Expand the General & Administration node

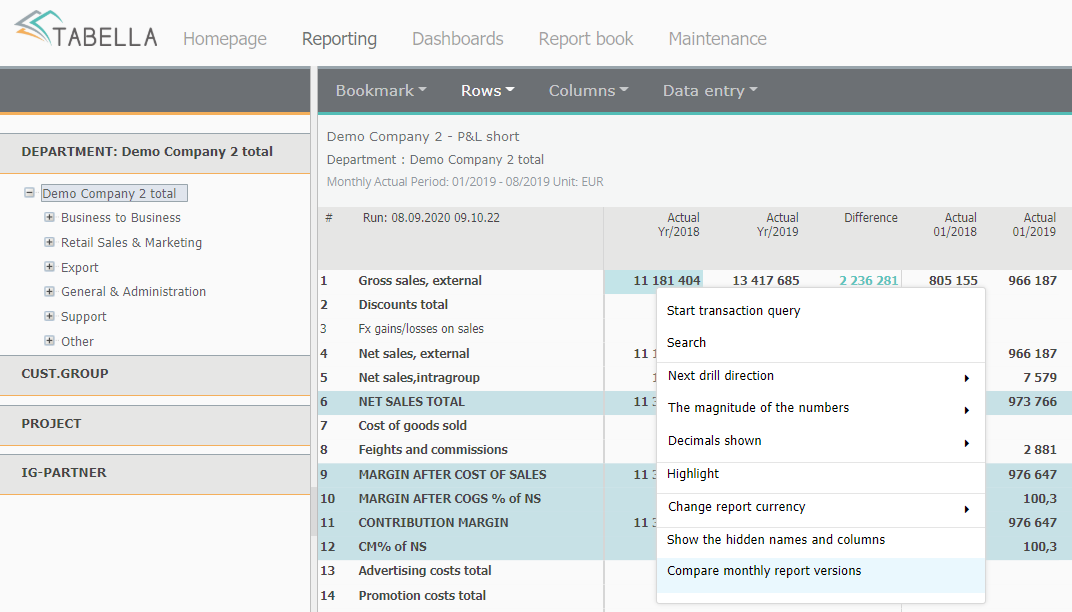coord(49,292)
